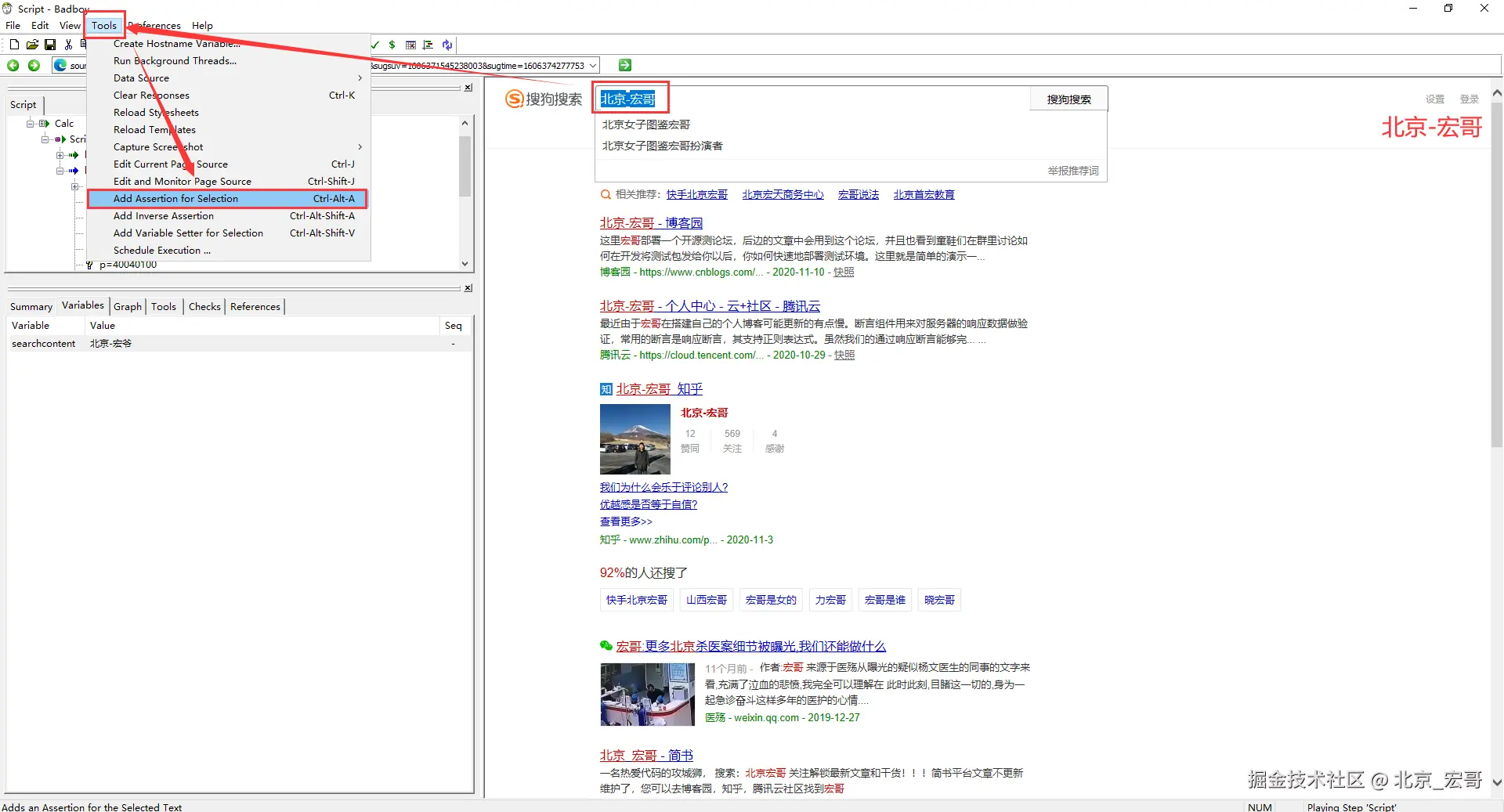This screenshot has height=812, width=1504.
Task: Open the 北京-宏哥 - 博客园 result link
Action: pos(651,223)
